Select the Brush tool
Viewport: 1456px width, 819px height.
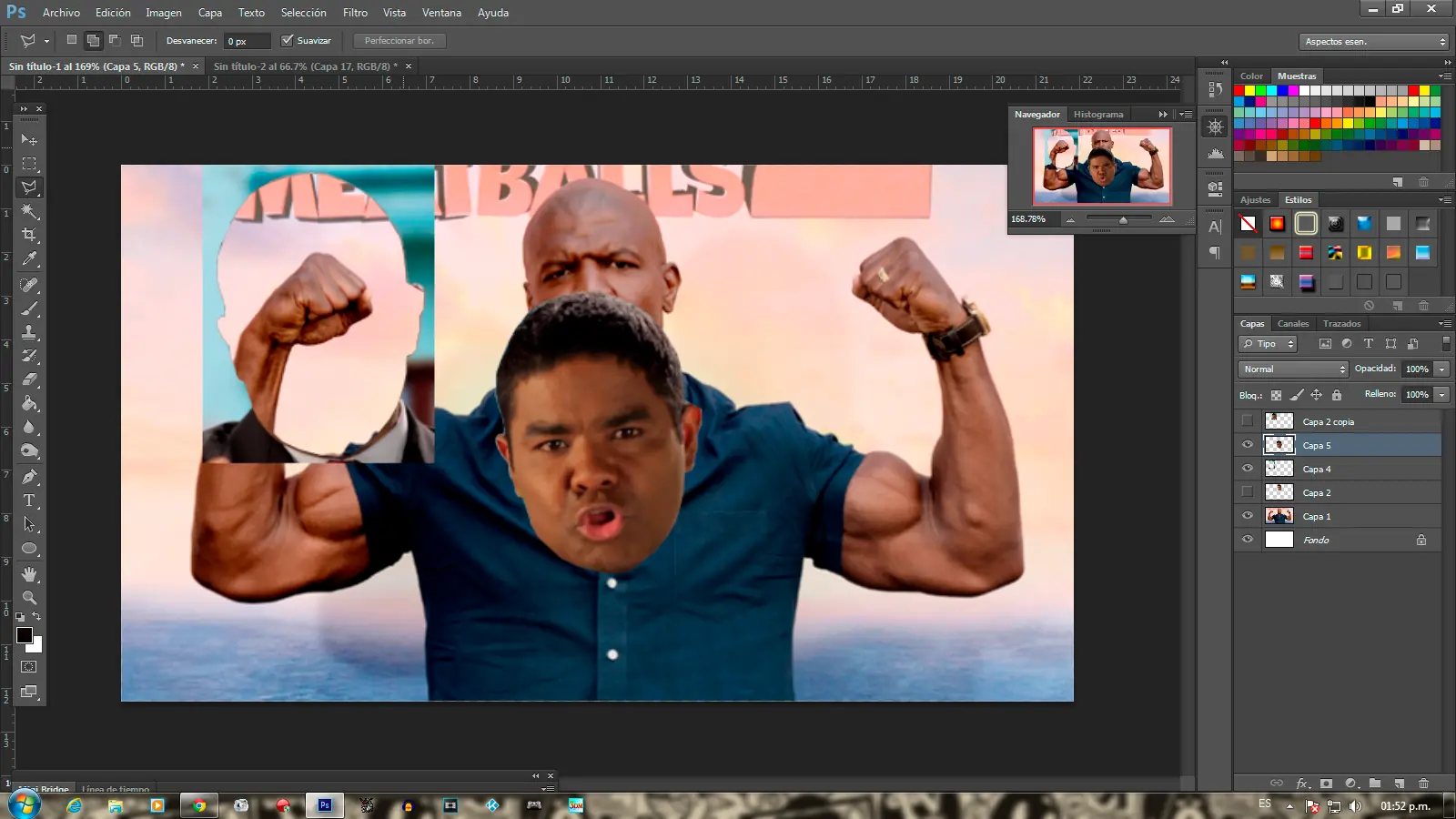pos(29,308)
